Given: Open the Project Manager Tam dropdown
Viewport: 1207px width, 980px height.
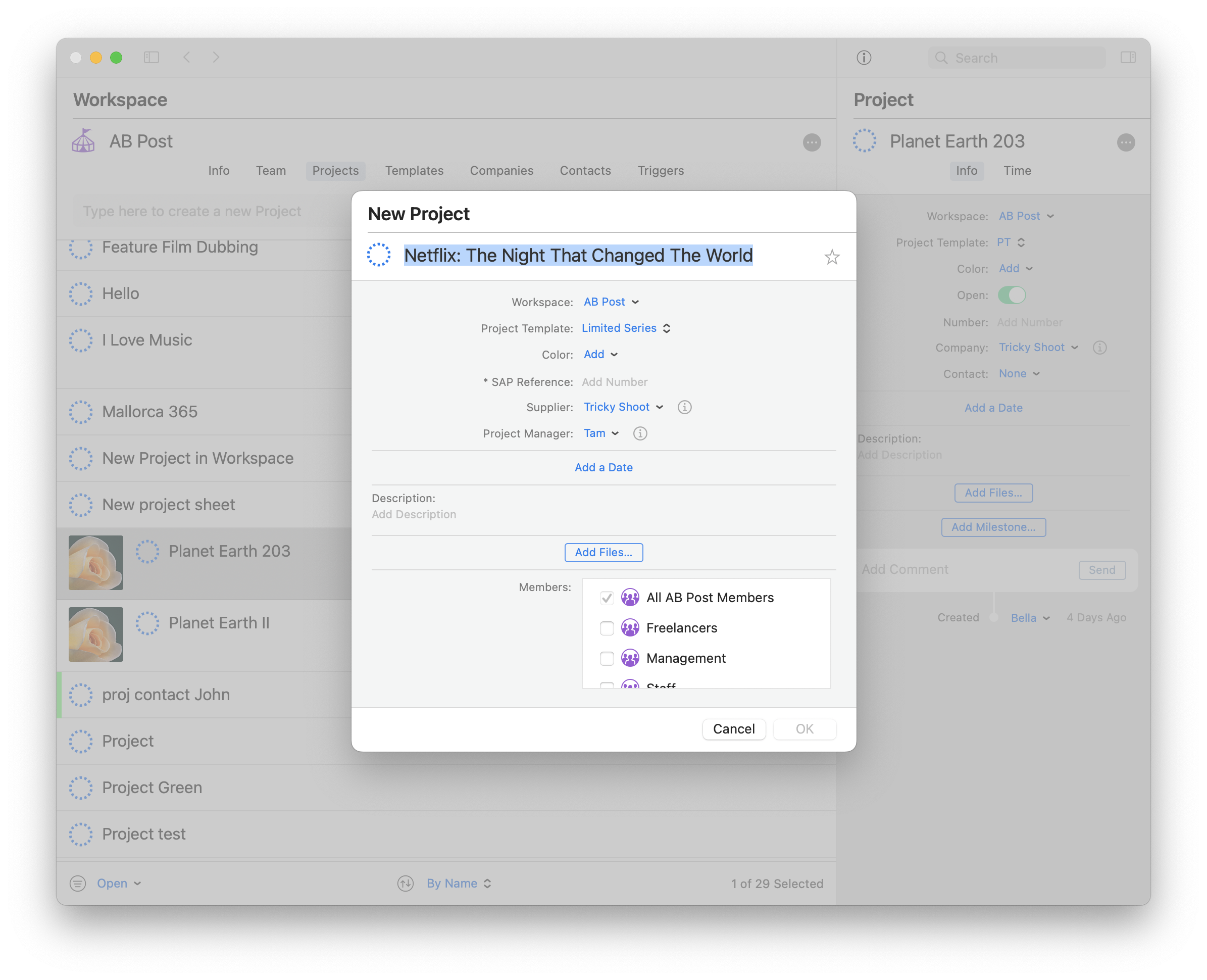Looking at the screenshot, I should [601, 433].
